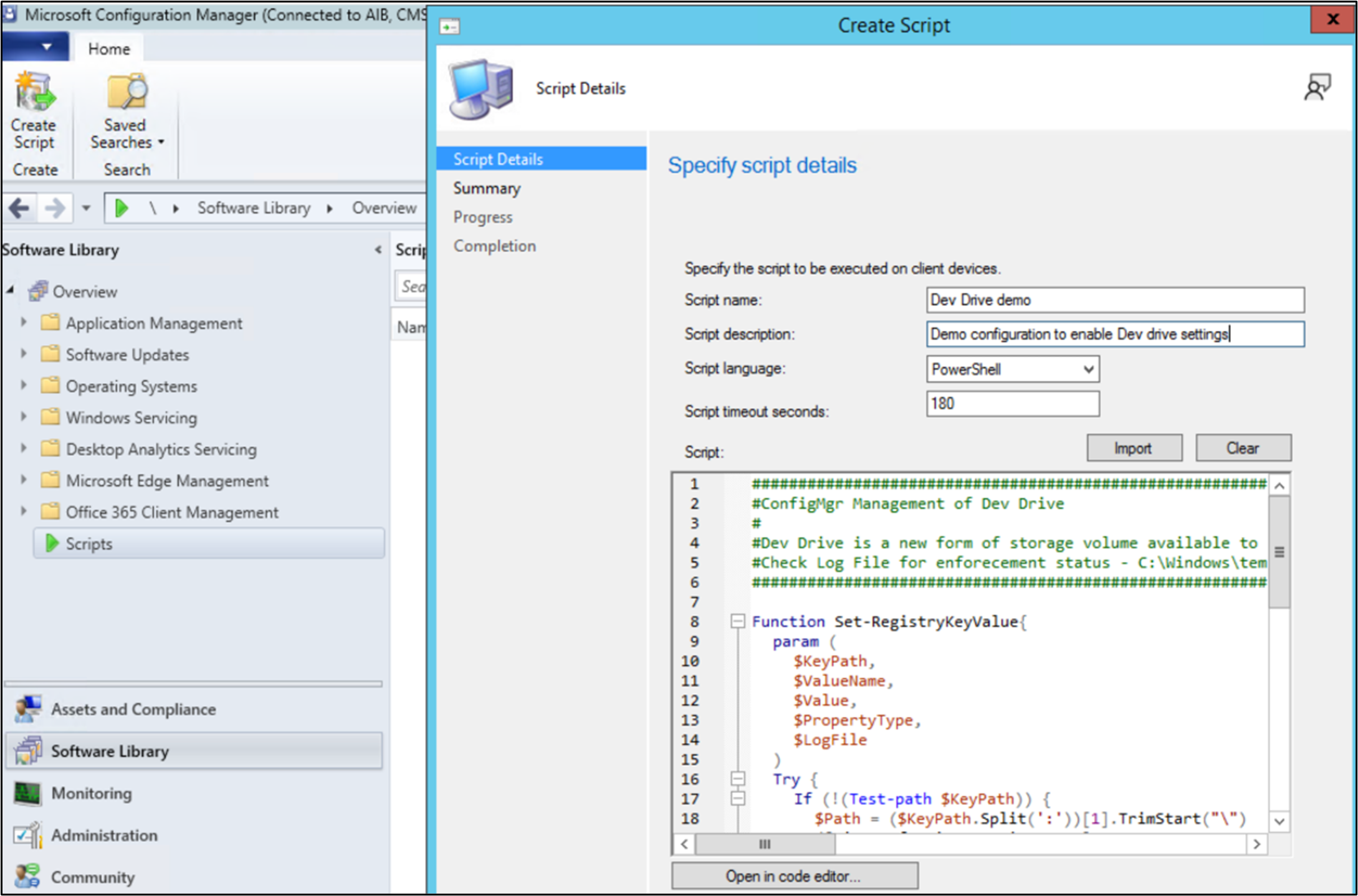Click the Import button for script
1358x896 pixels.
1131,449
